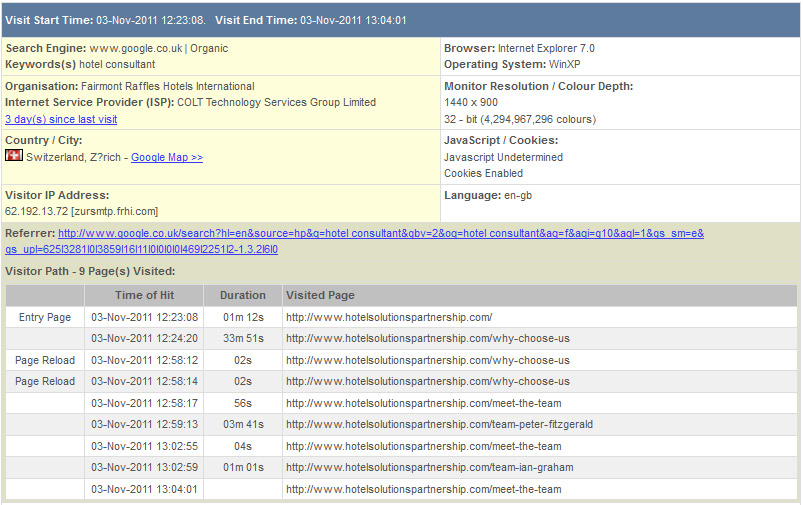Click the meet-the-team URL at 13:04:01

(x=424, y=490)
